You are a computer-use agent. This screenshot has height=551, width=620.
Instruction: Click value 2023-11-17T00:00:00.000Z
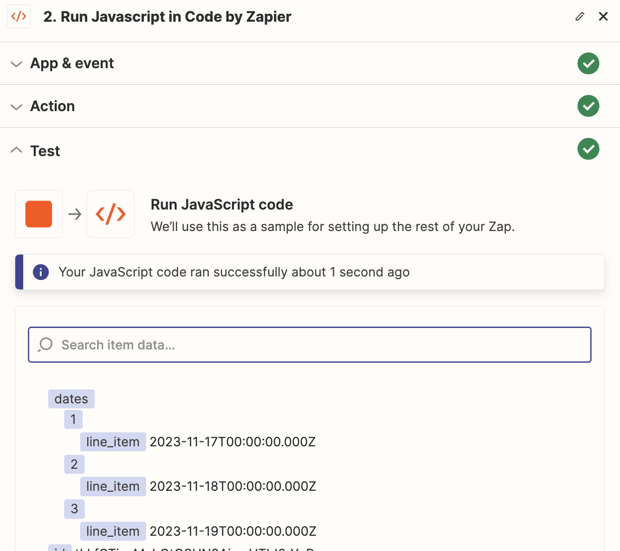tap(232, 441)
